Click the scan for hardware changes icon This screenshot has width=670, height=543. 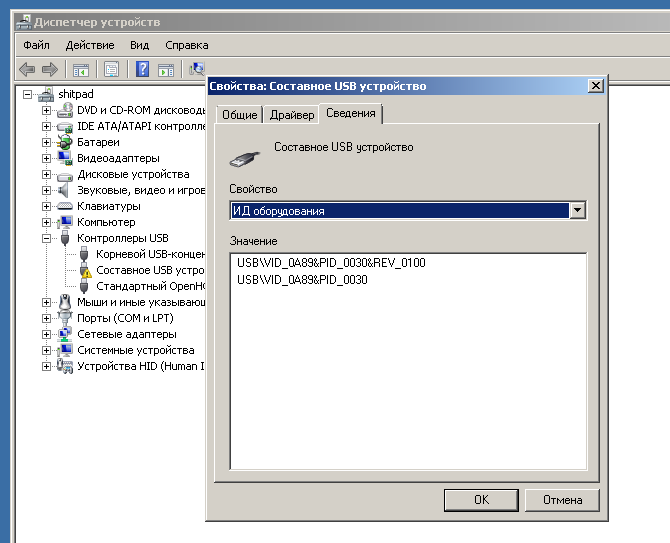[x=197, y=69]
